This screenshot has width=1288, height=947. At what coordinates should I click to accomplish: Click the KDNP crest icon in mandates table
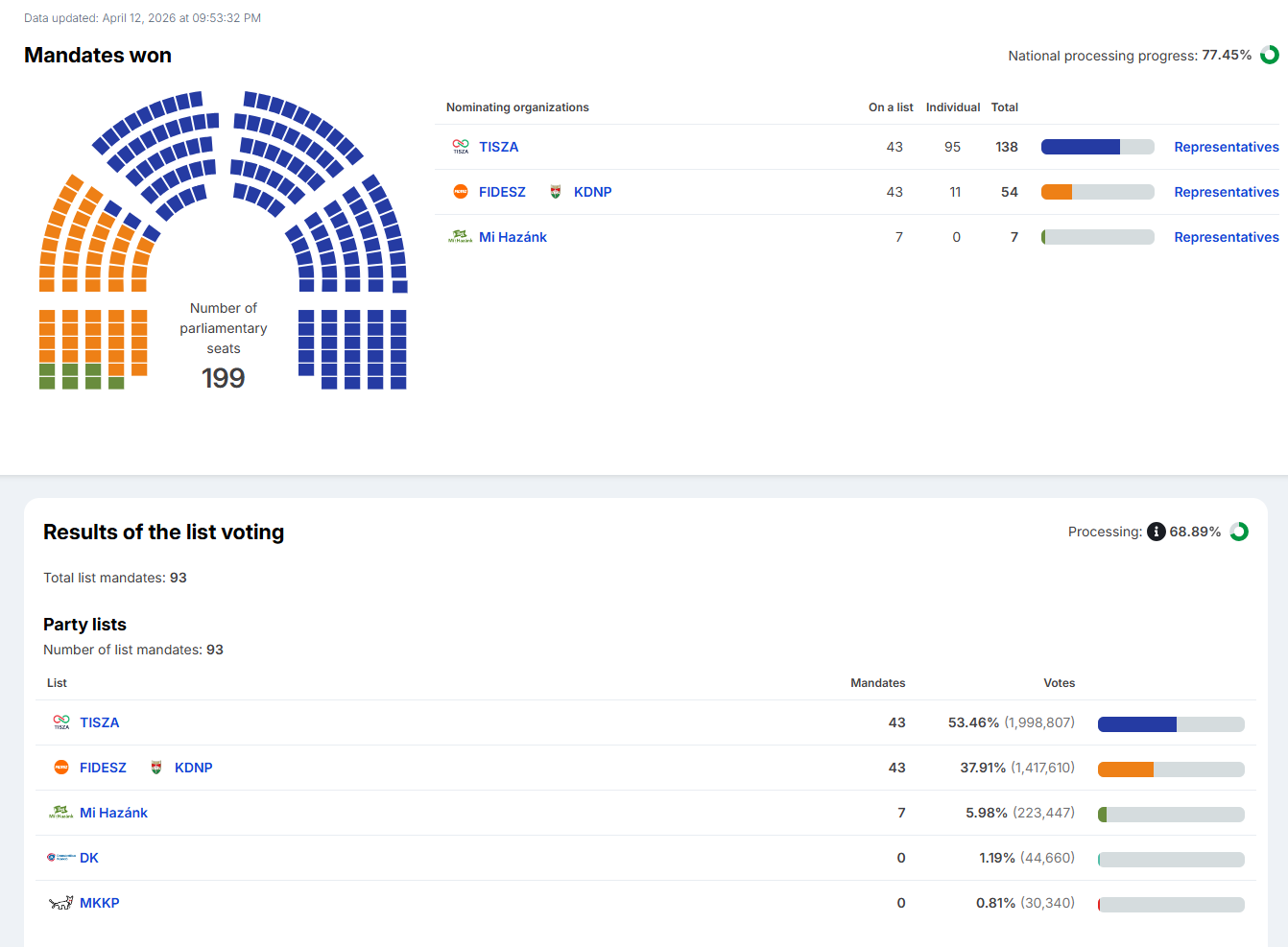(555, 192)
